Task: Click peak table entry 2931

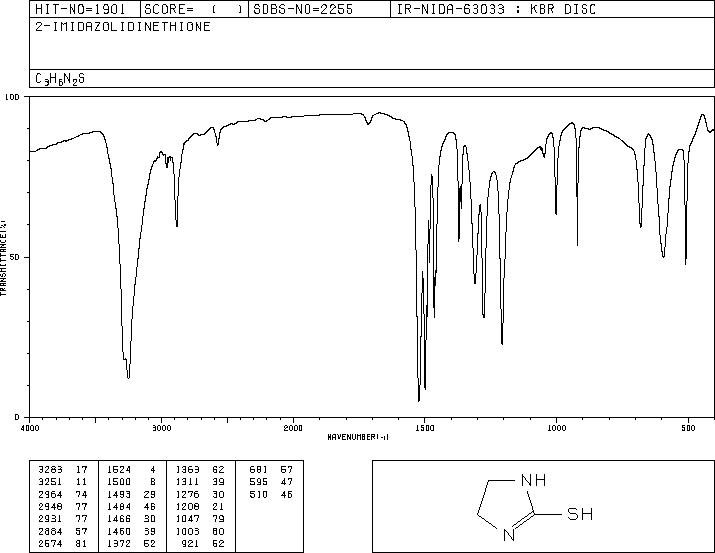Action: [50, 519]
